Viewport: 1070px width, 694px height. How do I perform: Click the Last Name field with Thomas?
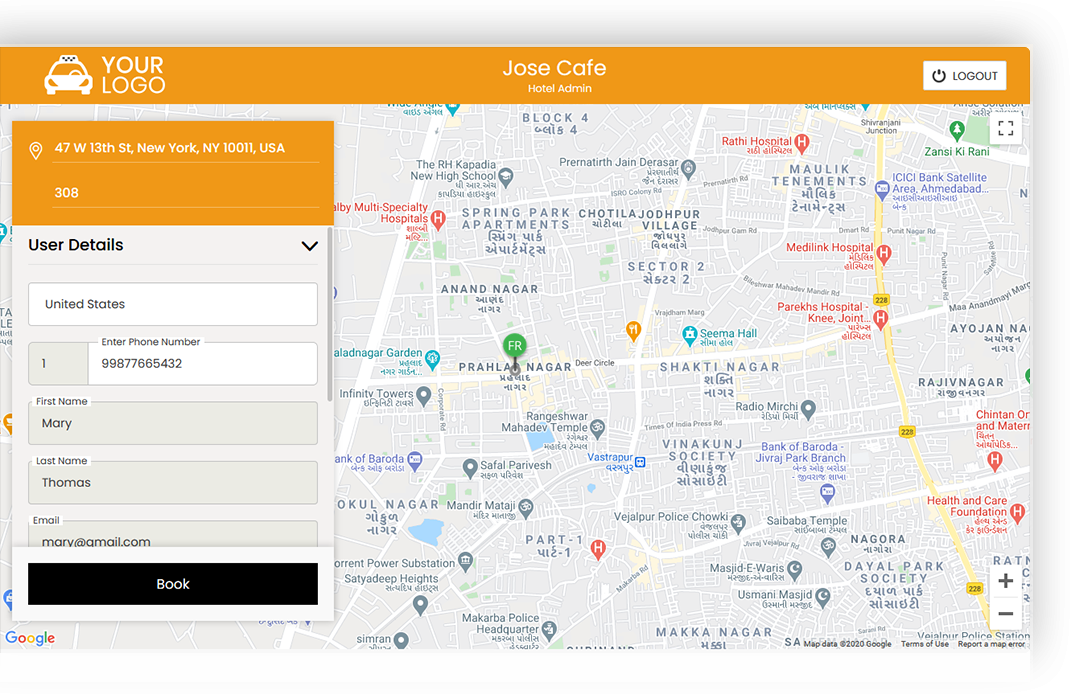point(173,482)
